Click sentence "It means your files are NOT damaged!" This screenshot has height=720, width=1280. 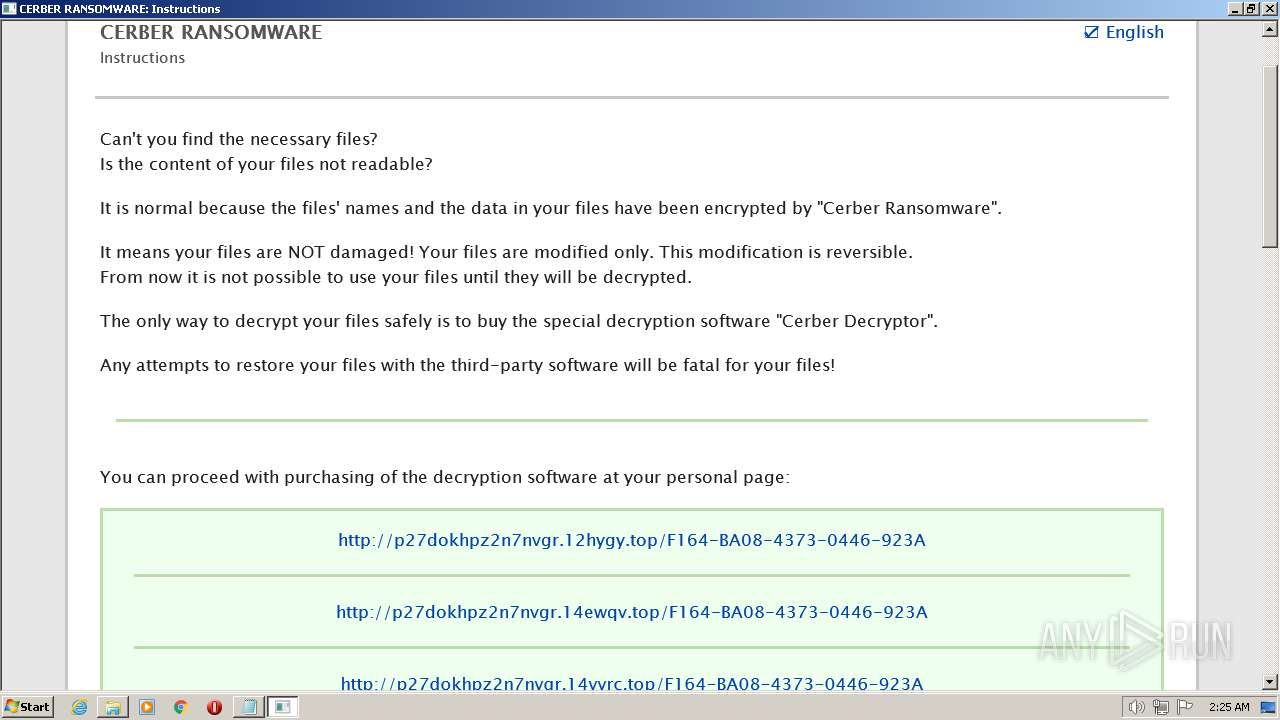(x=257, y=252)
